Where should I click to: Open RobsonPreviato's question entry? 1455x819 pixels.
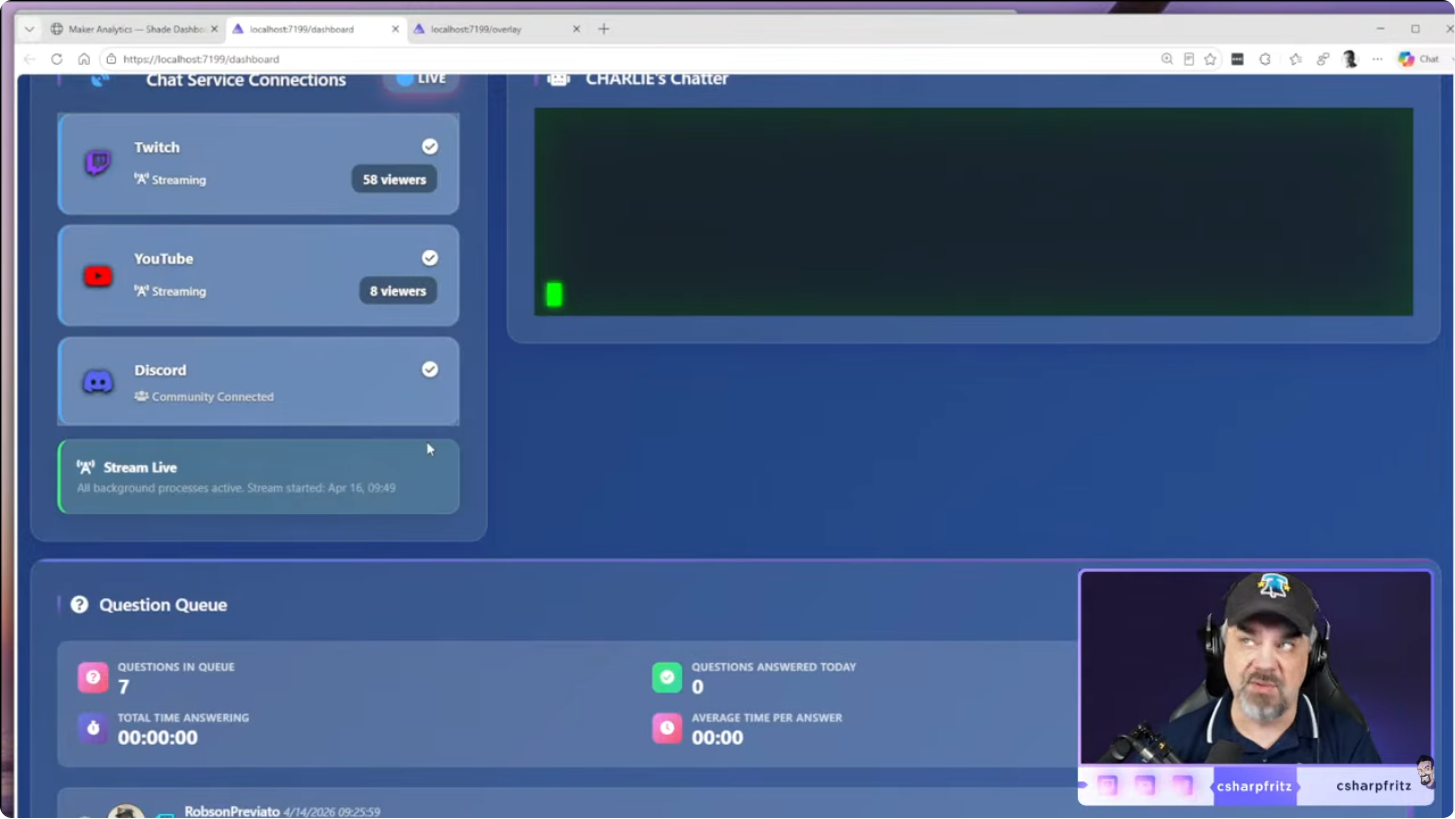tap(232, 811)
